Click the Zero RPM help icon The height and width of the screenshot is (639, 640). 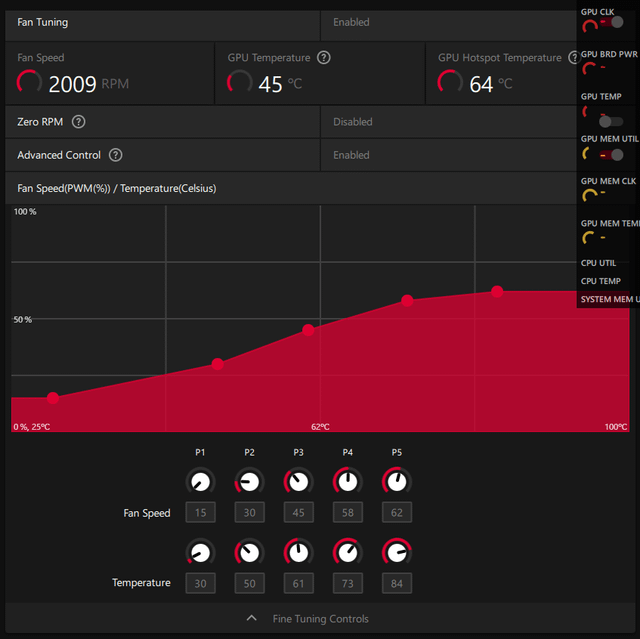click(x=78, y=122)
